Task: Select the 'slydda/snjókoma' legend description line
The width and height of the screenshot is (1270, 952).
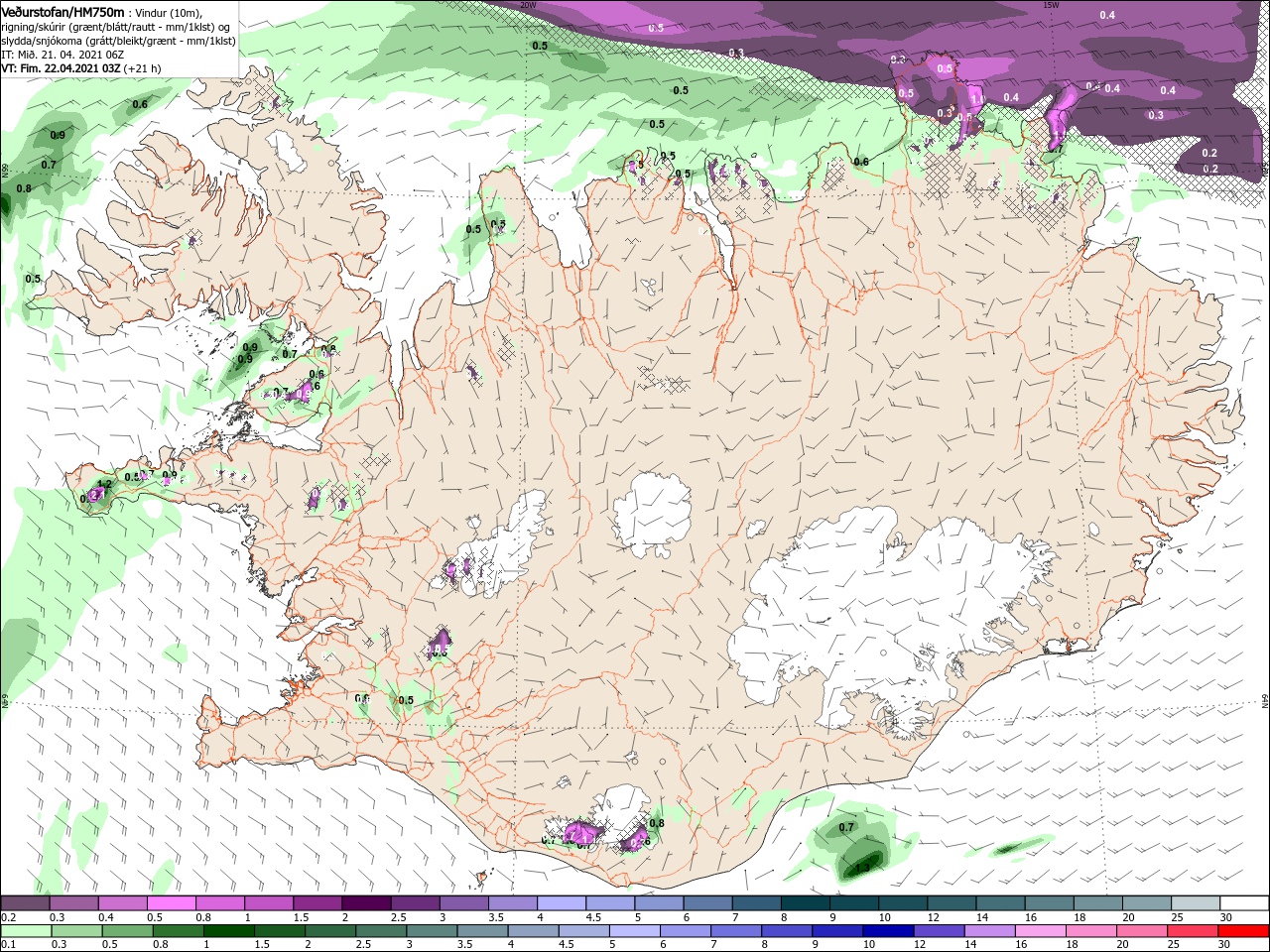Action: [x=119, y=41]
